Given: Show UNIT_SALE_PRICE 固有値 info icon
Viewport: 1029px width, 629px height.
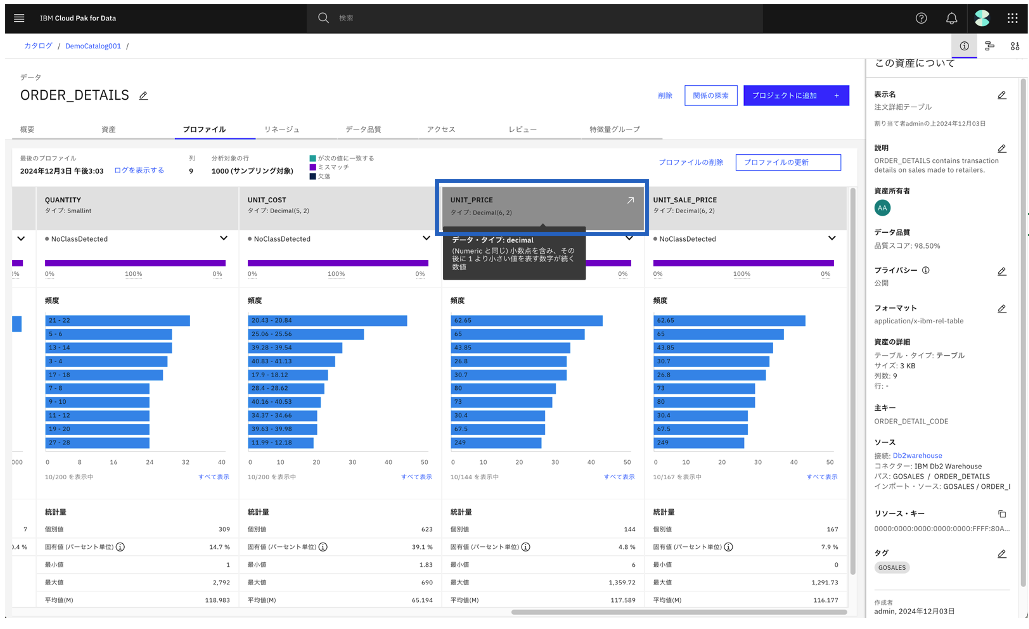Looking at the screenshot, I should 728,546.
